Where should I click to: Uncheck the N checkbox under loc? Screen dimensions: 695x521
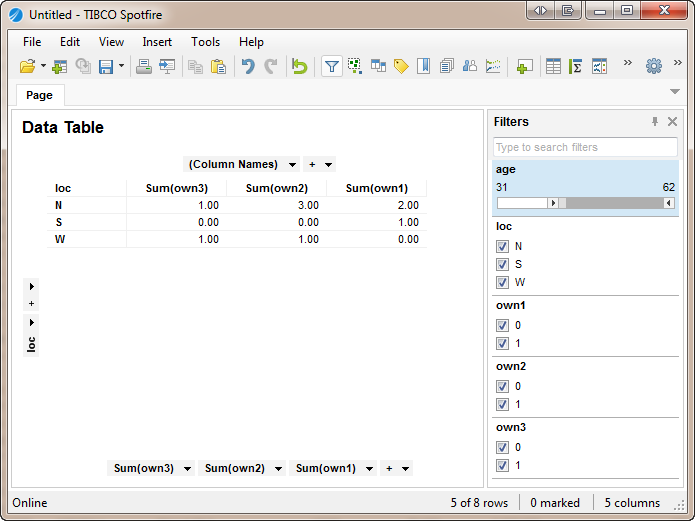click(503, 246)
